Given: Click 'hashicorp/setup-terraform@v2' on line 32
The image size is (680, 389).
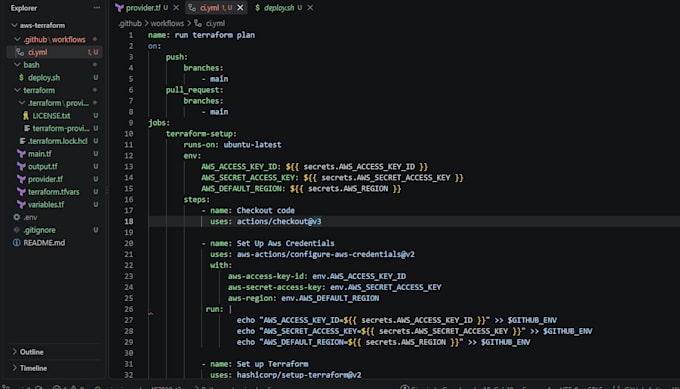Looking at the screenshot, I should 299,375.
